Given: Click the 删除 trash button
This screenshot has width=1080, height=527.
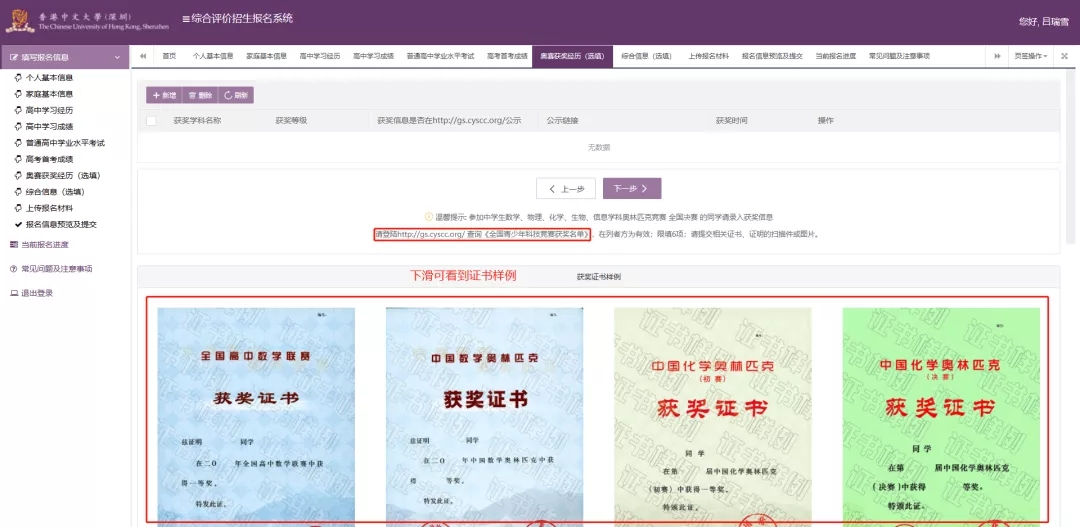Looking at the screenshot, I should pyautogui.click(x=200, y=95).
